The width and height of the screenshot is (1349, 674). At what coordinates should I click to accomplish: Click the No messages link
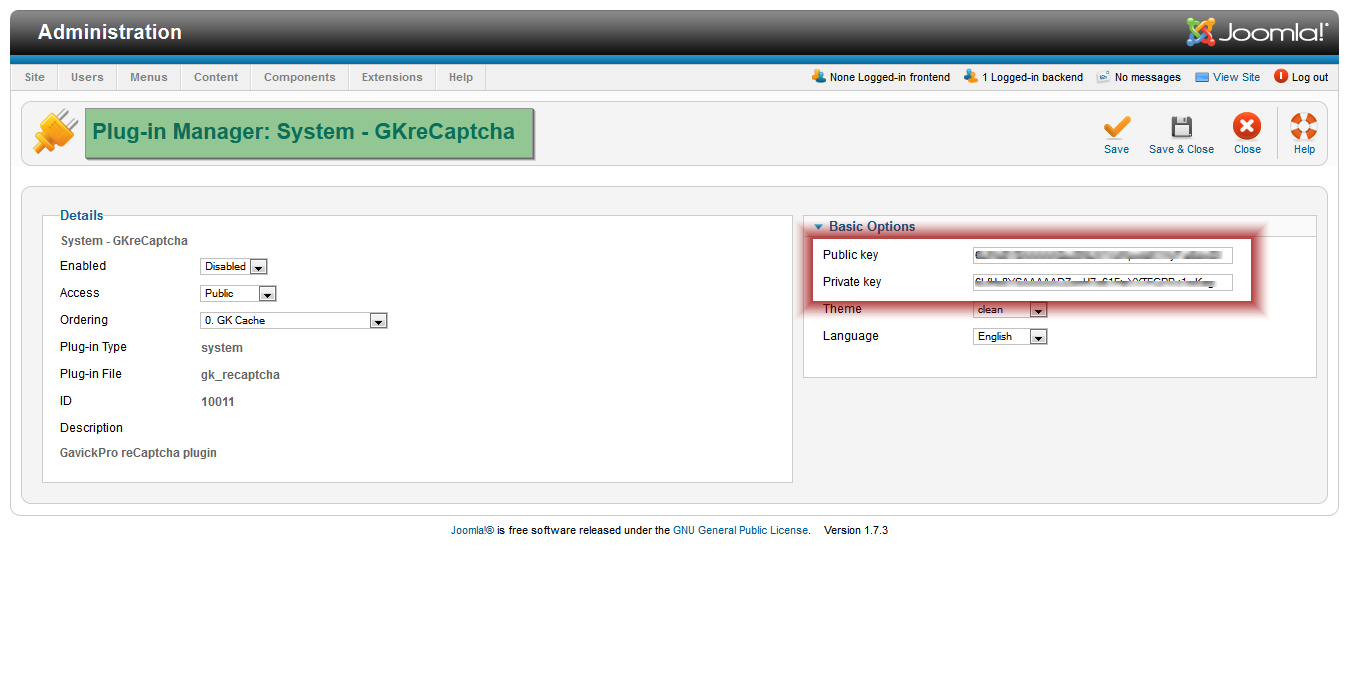click(1148, 77)
